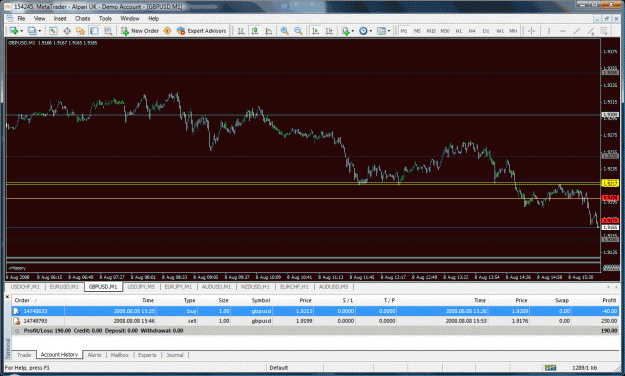Select the Trendline drawing tool
This screenshot has width=625, height=376.
pyautogui.click(x=576, y=31)
